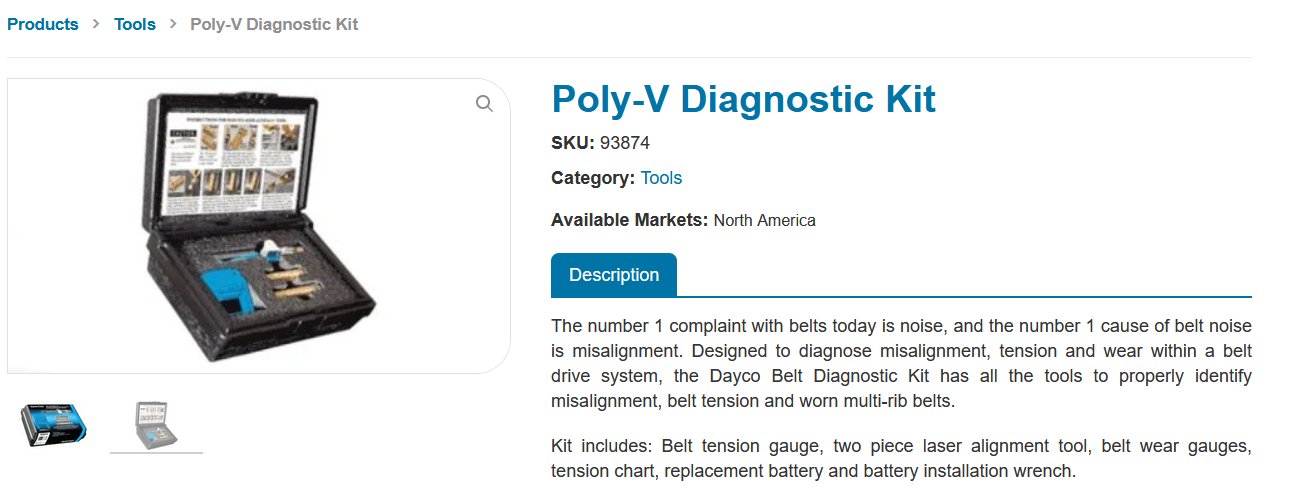Click the Poly-V Diagnostic Kit page heading
The height and width of the screenshot is (496, 1316).
point(743,99)
